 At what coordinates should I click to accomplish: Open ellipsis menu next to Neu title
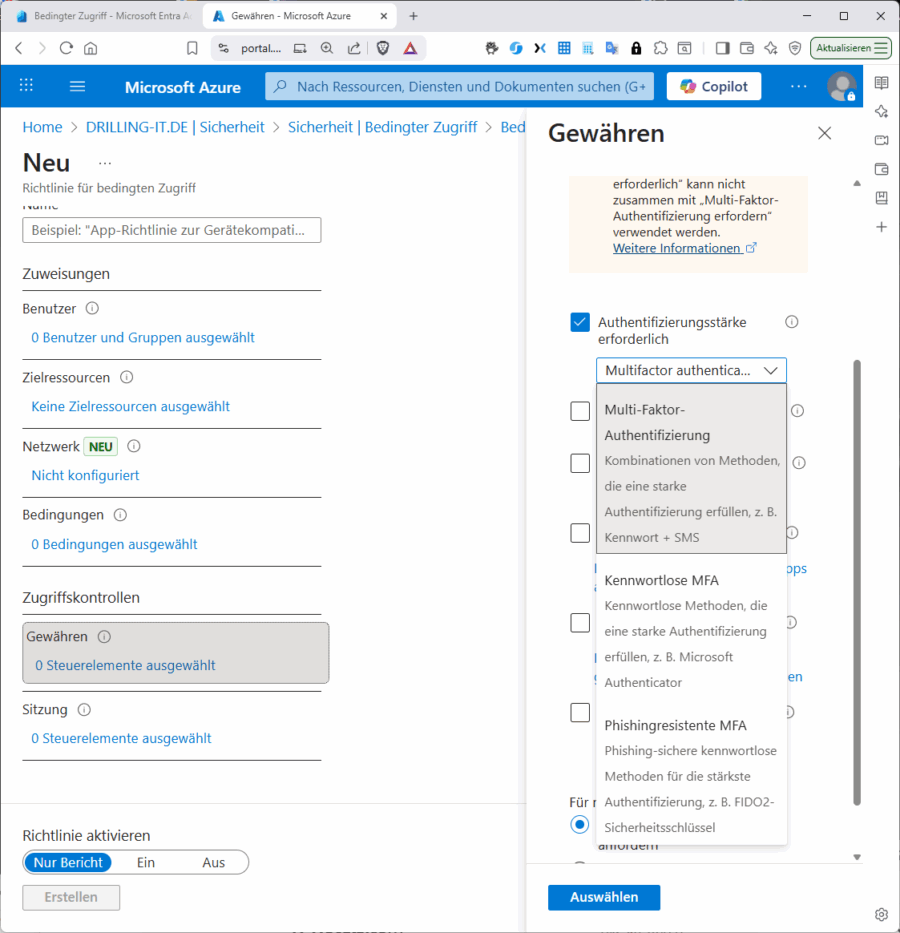(x=105, y=163)
